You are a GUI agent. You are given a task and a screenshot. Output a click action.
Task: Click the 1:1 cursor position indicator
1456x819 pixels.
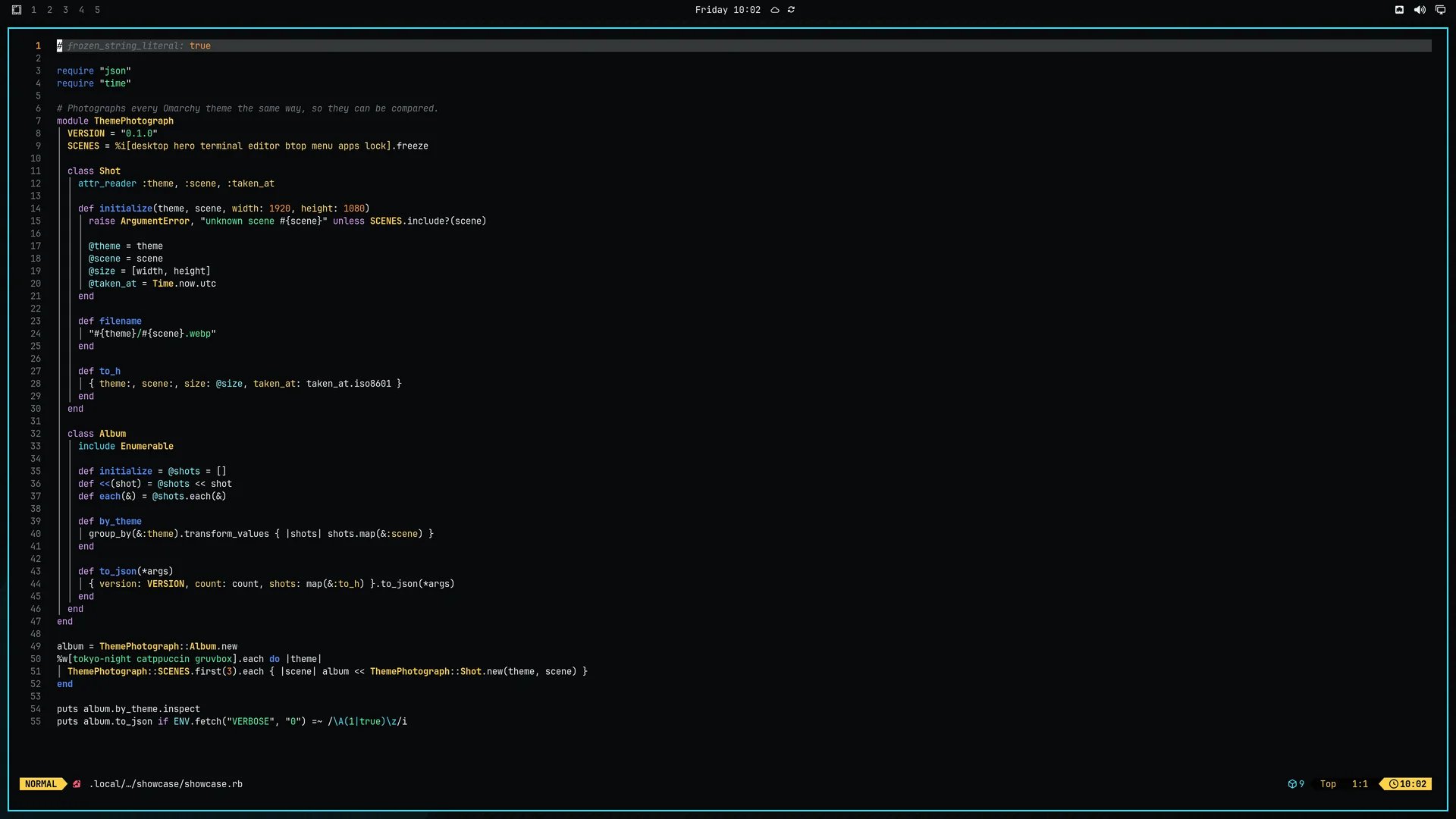[x=1360, y=784]
